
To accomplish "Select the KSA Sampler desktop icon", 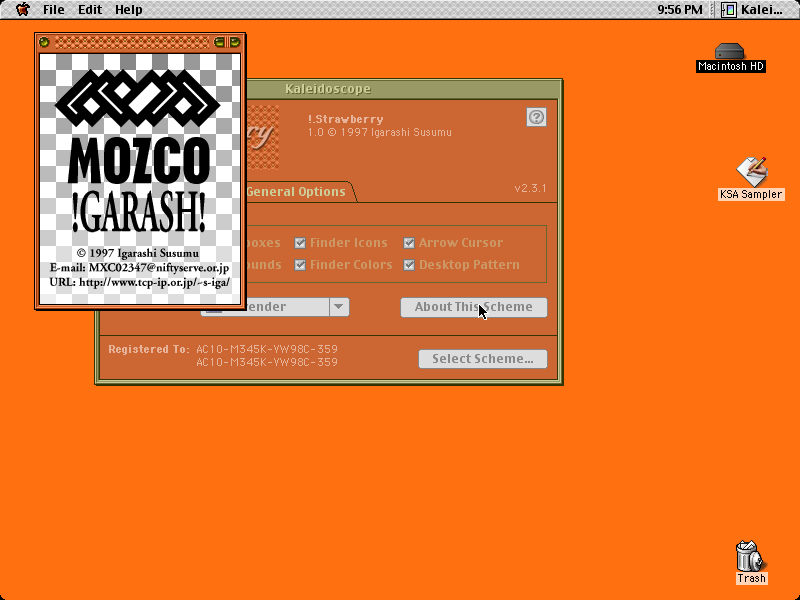I will (x=751, y=179).
